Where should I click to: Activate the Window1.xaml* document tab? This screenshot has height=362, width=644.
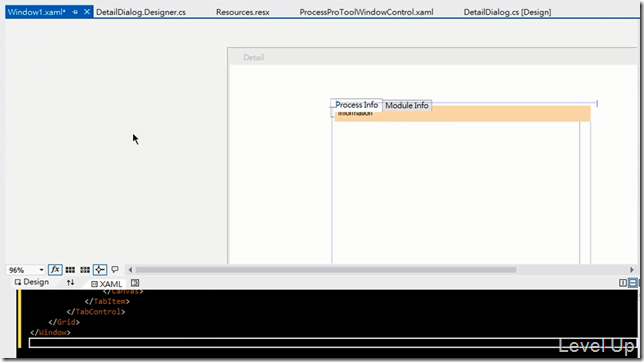pos(37,12)
